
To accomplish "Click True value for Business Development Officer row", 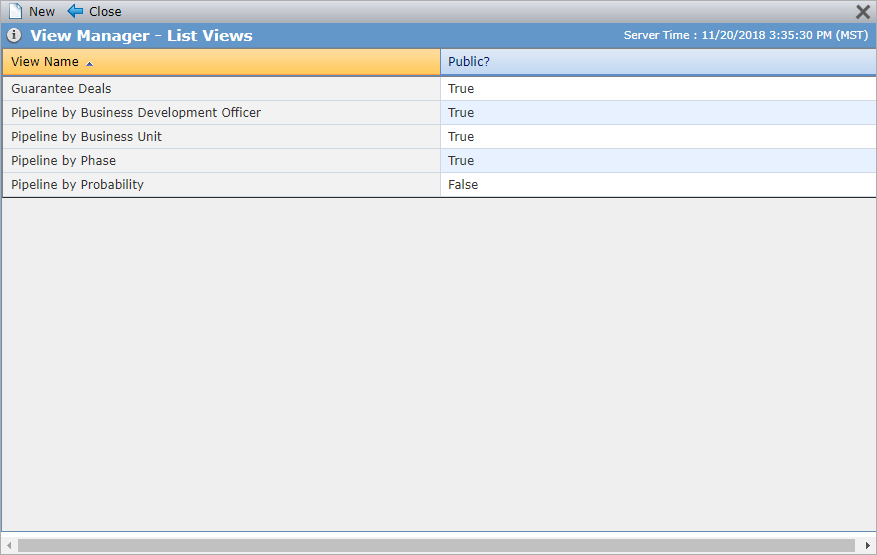I will [461, 112].
